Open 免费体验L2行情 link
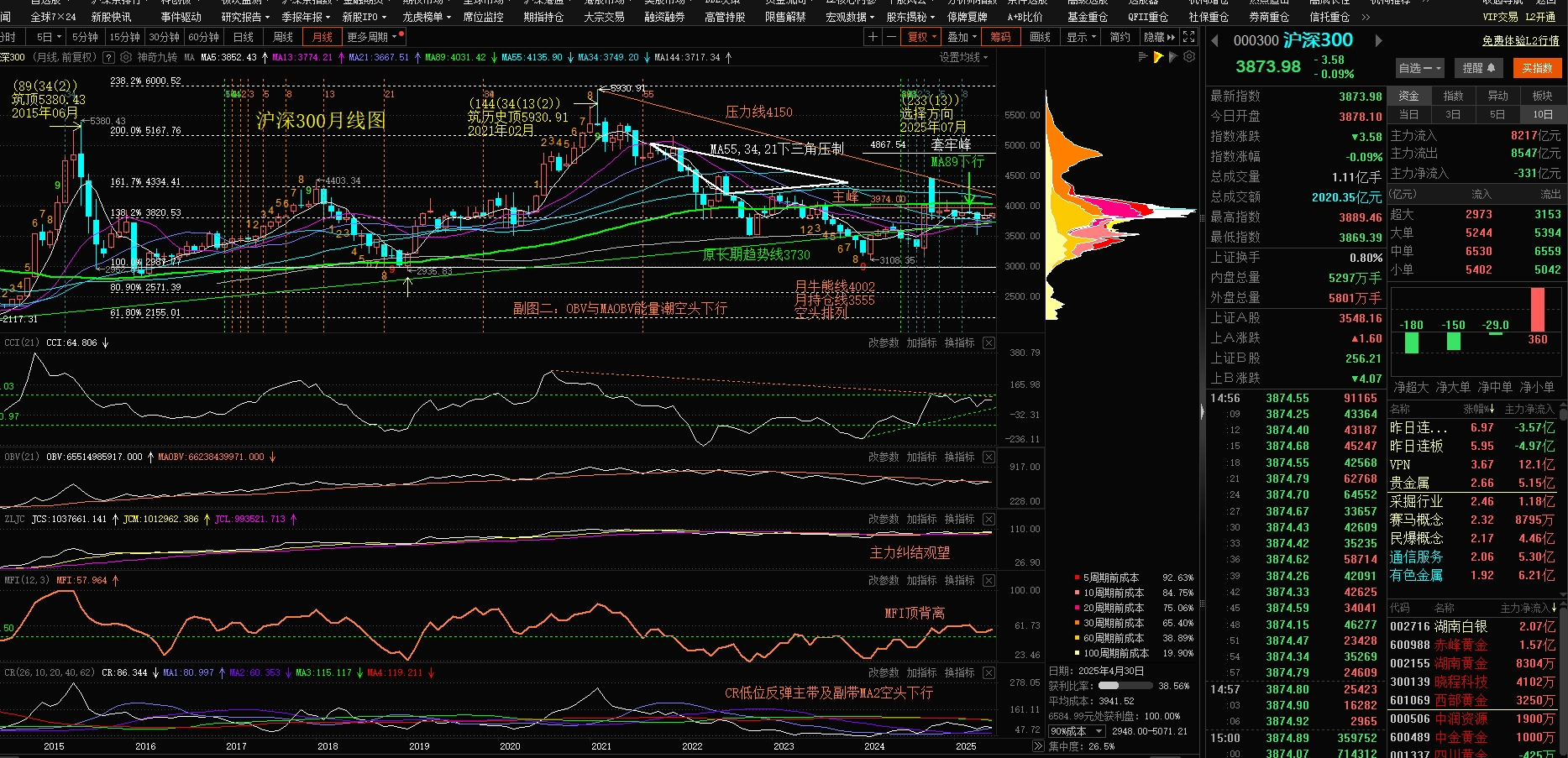This screenshot has width=1568, height=758. [x=1520, y=40]
